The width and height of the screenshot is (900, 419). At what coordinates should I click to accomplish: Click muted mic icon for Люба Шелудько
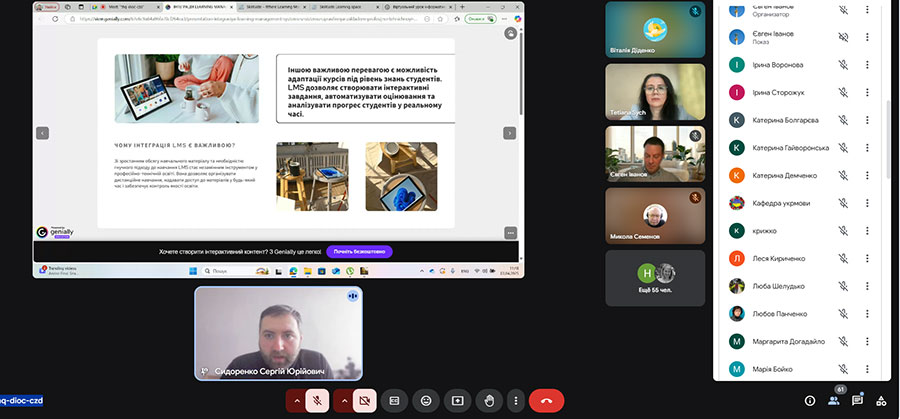(x=843, y=286)
